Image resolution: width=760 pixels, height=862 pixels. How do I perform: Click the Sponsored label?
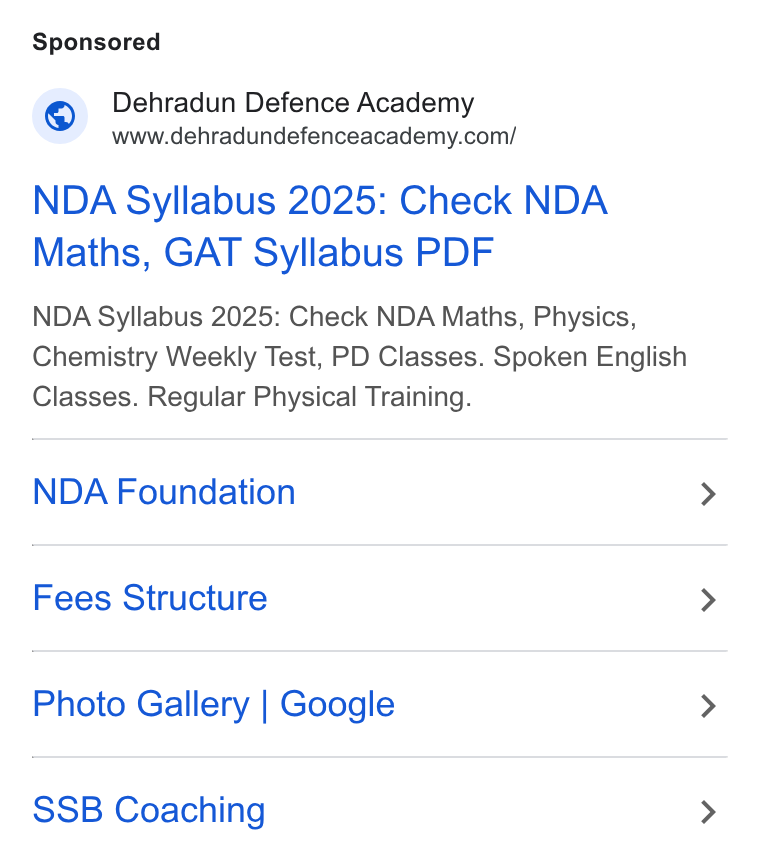[x=96, y=42]
